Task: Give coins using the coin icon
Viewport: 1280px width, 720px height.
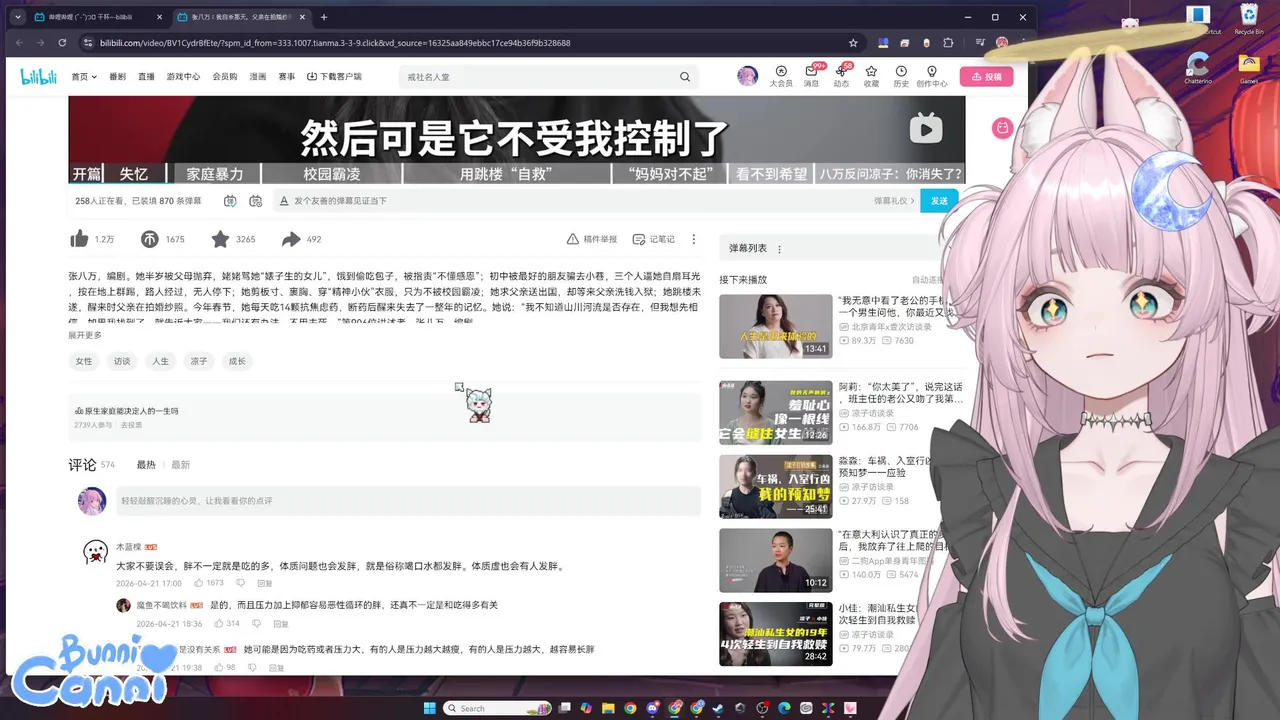Action: pyautogui.click(x=149, y=239)
